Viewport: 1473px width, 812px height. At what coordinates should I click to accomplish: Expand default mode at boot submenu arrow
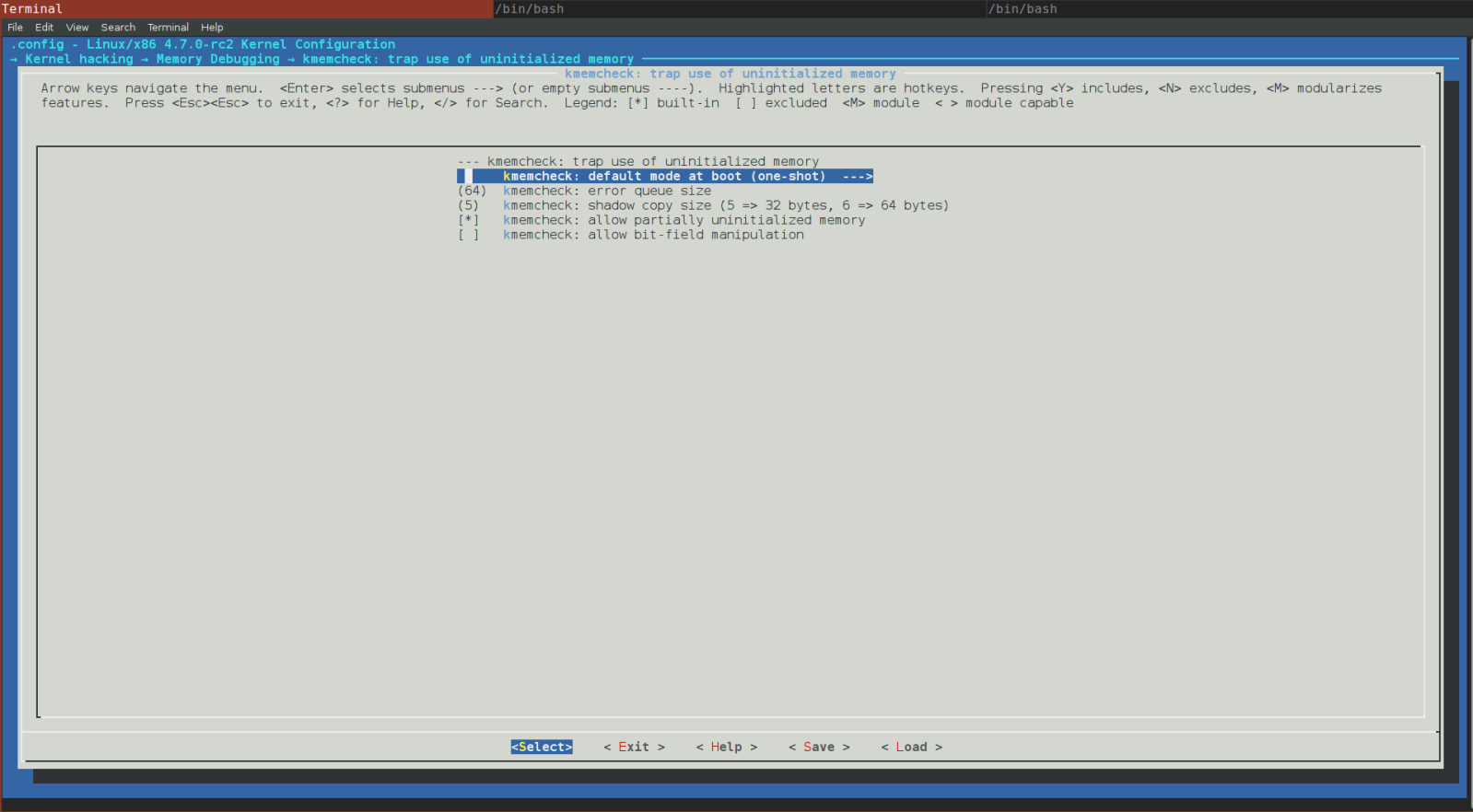click(857, 177)
